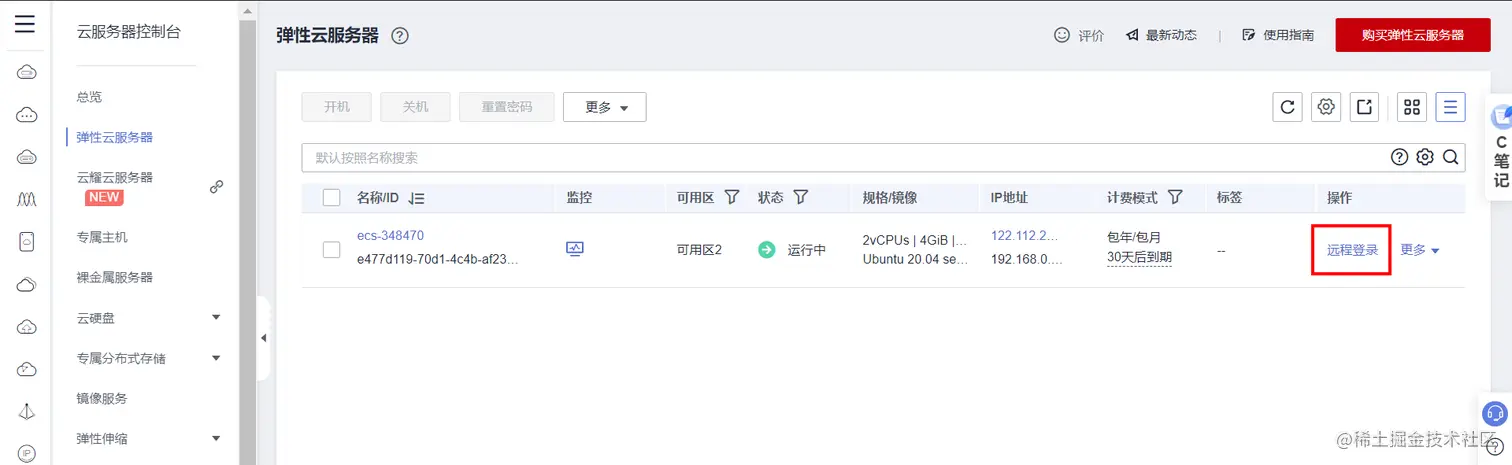Open 镜像服务 in sidebar
The width and height of the screenshot is (1512, 465).
102,398
